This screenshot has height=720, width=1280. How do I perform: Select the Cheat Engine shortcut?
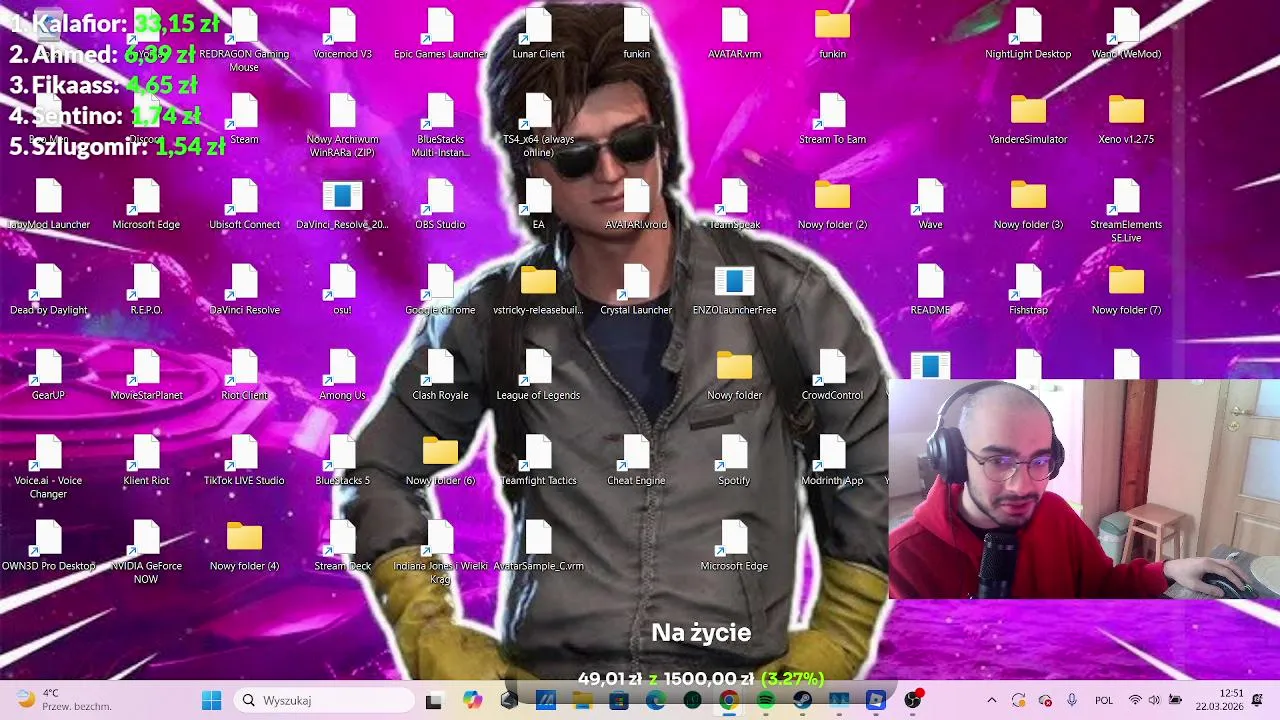pyautogui.click(x=636, y=461)
